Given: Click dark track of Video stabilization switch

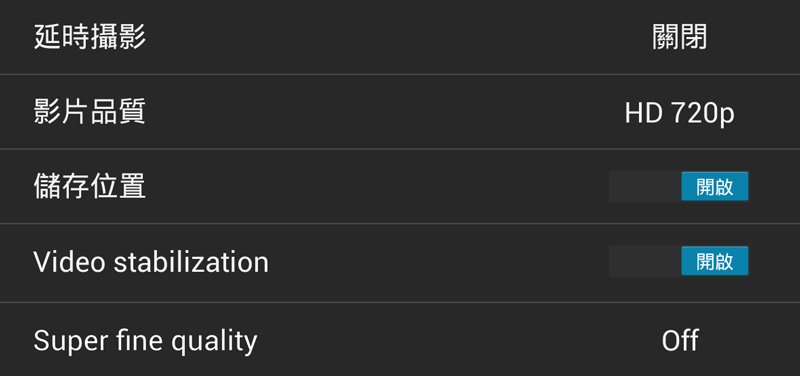Looking at the screenshot, I should click(x=645, y=261).
